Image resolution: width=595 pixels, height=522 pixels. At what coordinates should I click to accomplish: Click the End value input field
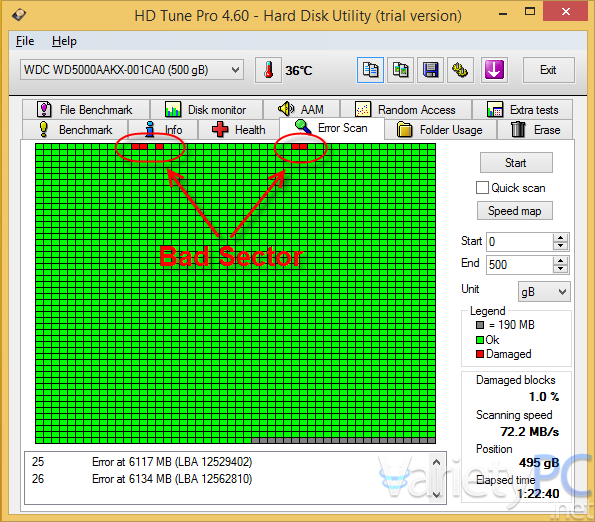point(519,264)
